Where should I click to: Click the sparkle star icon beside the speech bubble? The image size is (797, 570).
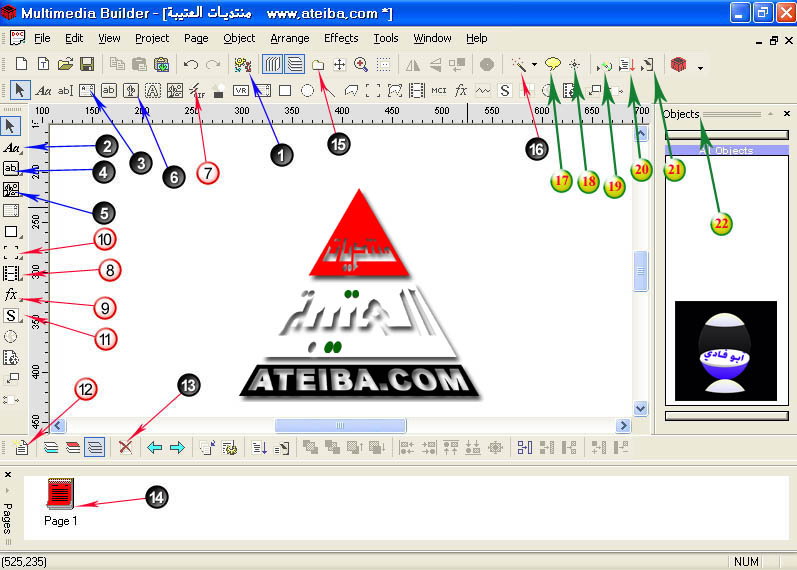[x=574, y=64]
